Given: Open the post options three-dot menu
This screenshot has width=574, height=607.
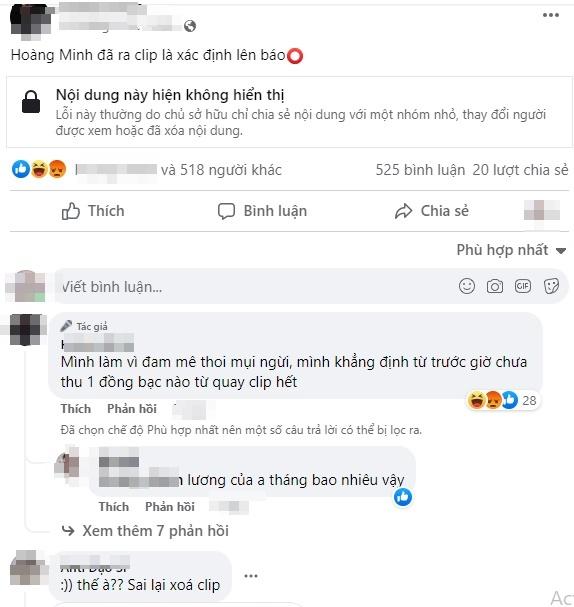Looking at the screenshot, I should click(x=550, y=15).
